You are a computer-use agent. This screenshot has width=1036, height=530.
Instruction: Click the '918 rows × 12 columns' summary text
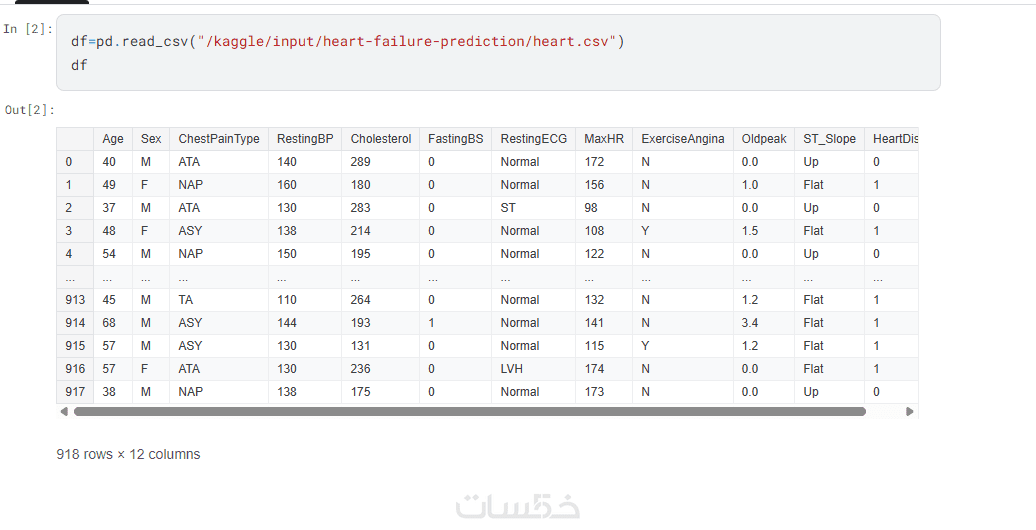[x=128, y=455]
